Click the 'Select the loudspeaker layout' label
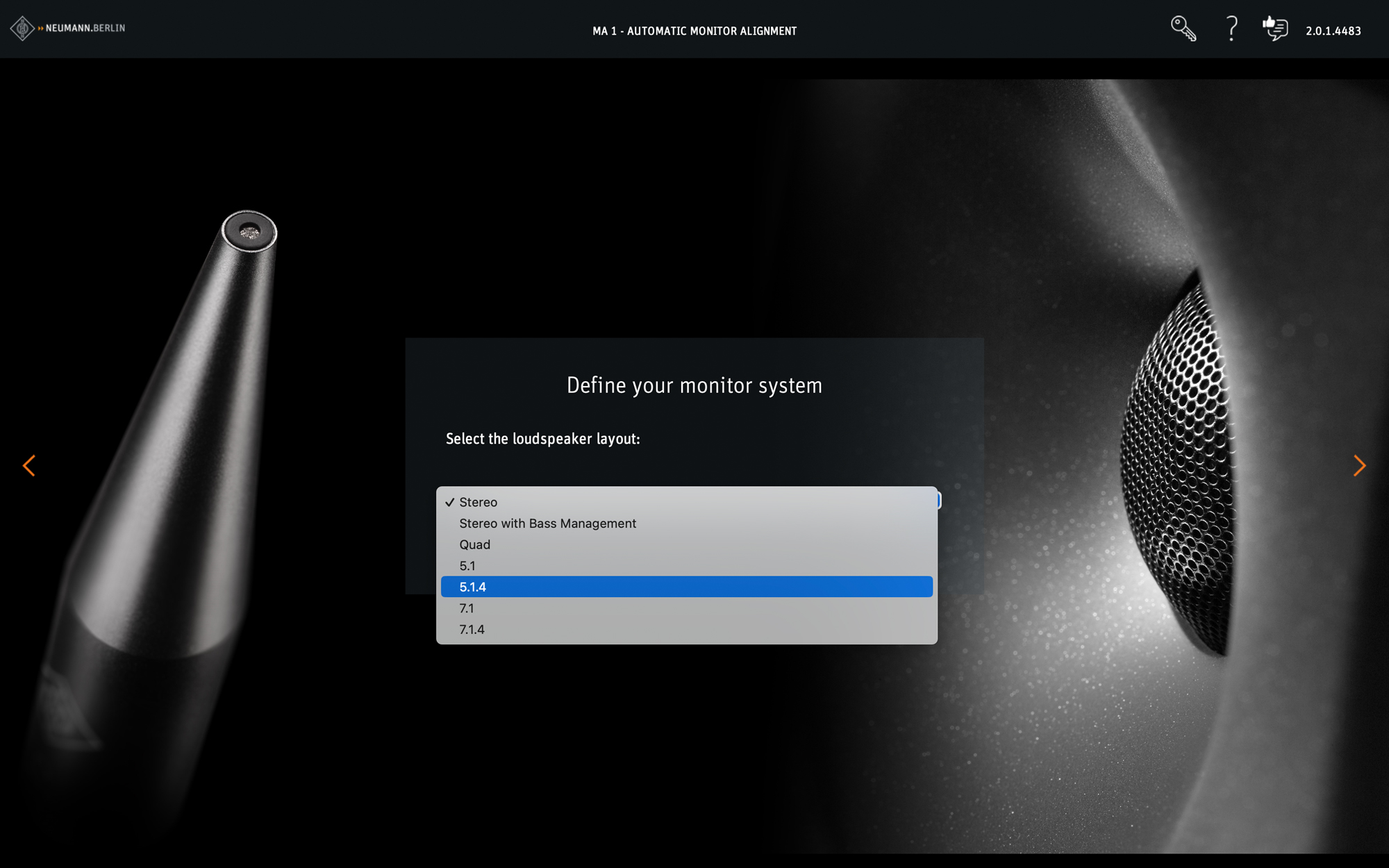This screenshot has height=868, width=1389. tap(542, 439)
